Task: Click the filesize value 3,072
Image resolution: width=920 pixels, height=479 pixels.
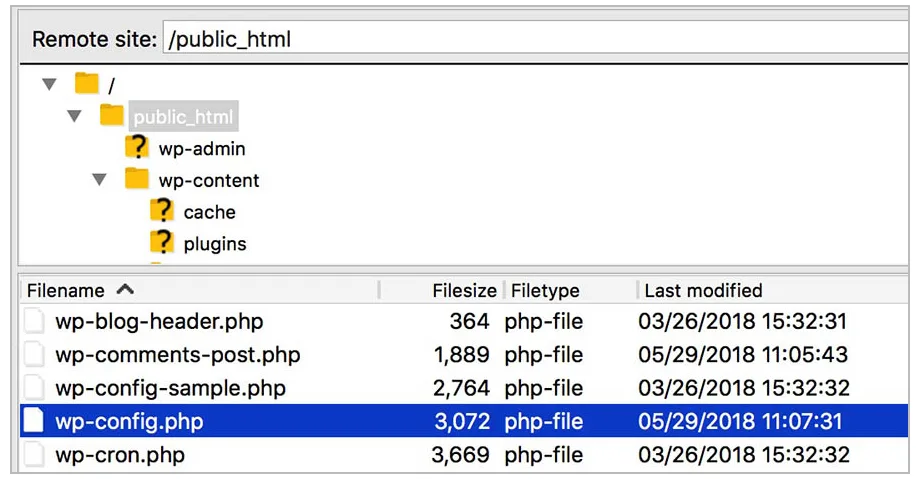Action: coord(462,421)
